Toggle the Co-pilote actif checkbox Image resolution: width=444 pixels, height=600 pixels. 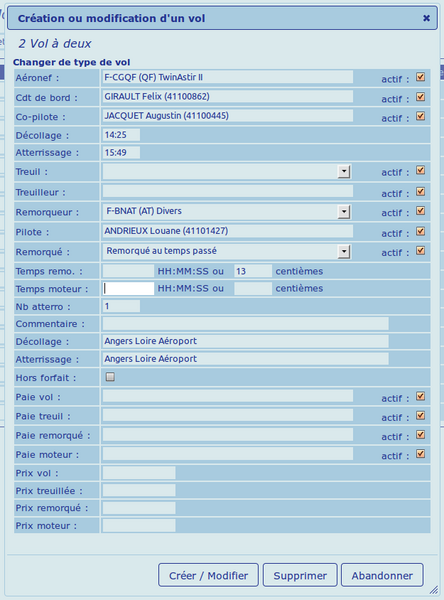pyautogui.click(x=420, y=116)
